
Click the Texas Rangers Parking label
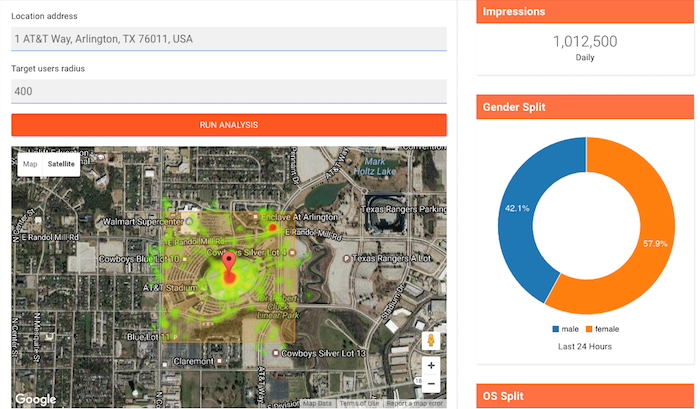(x=403, y=209)
